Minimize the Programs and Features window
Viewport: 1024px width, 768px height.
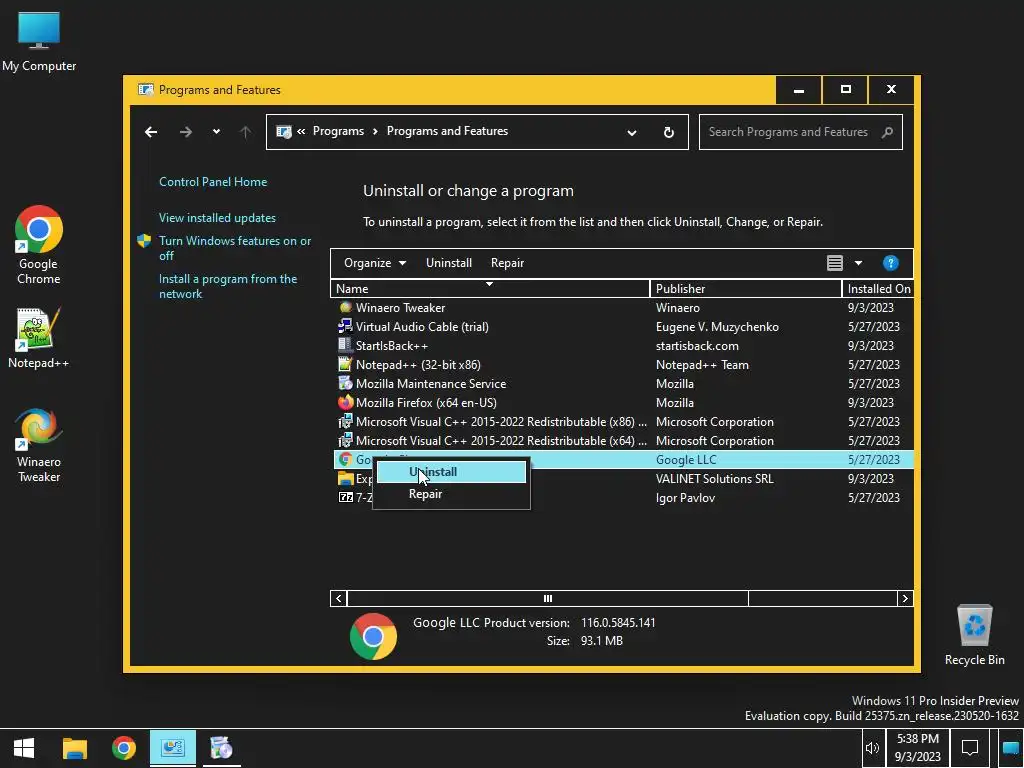799,90
